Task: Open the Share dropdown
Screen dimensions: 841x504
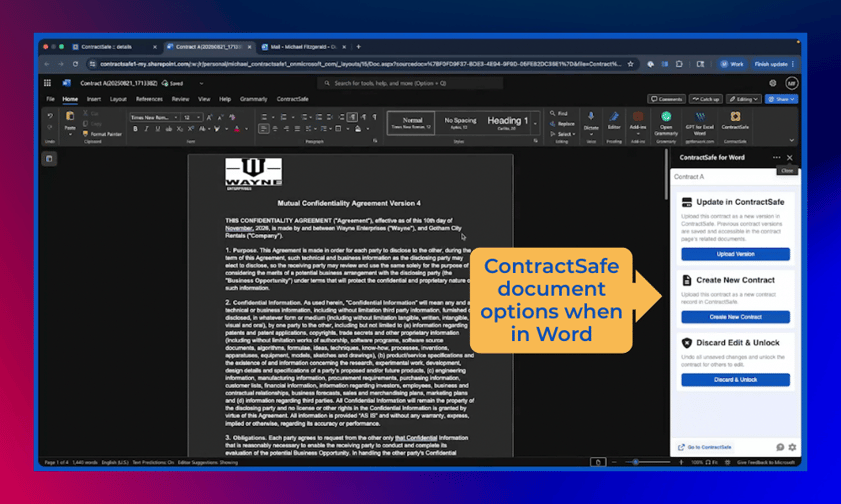Action: pyautogui.click(x=782, y=99)
